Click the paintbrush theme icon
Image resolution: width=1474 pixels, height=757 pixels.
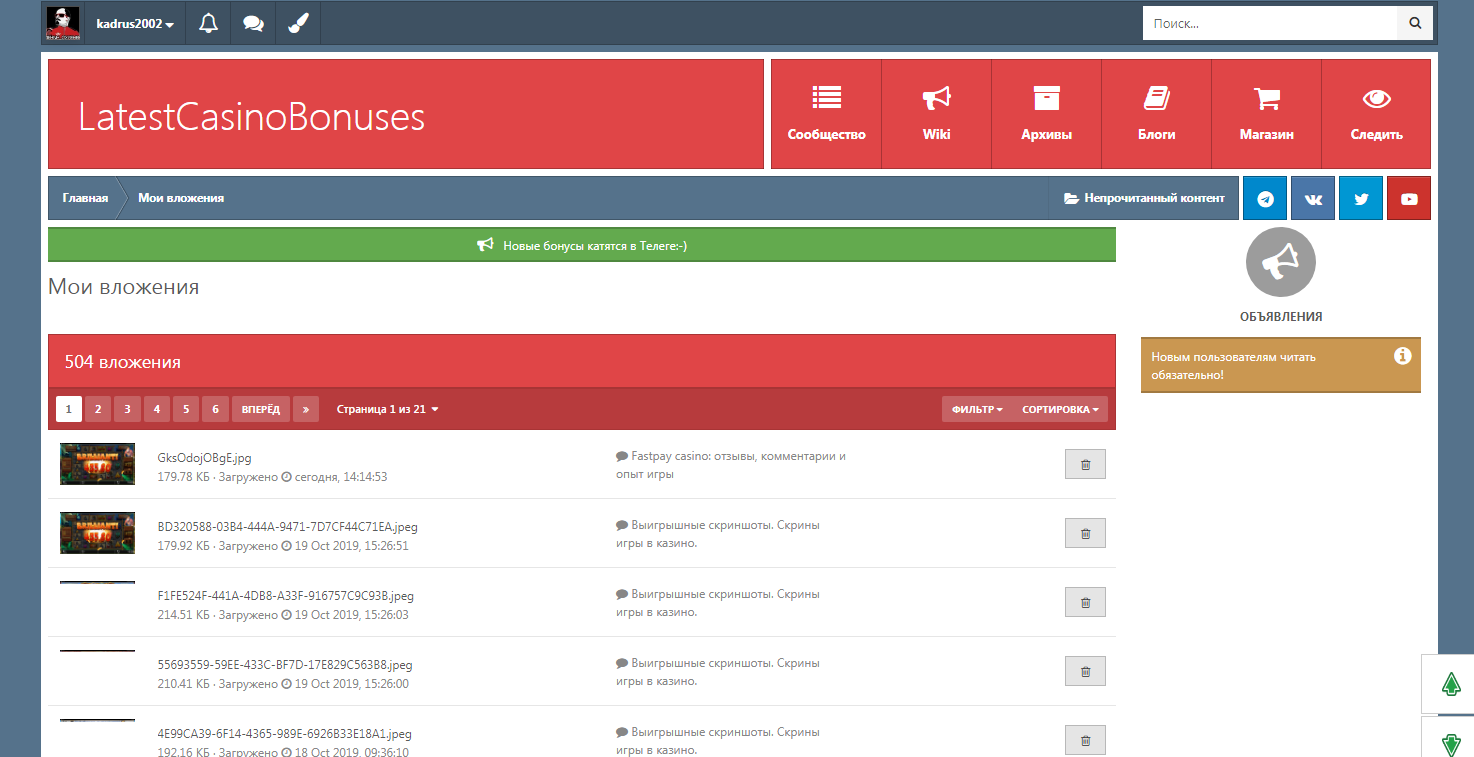point(298,23)
